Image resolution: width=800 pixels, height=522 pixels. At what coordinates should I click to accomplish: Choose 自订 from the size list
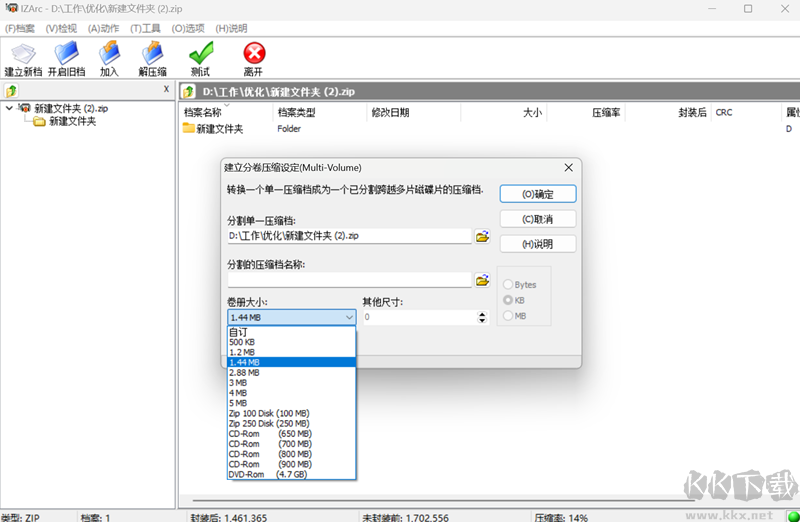[291, 332]
